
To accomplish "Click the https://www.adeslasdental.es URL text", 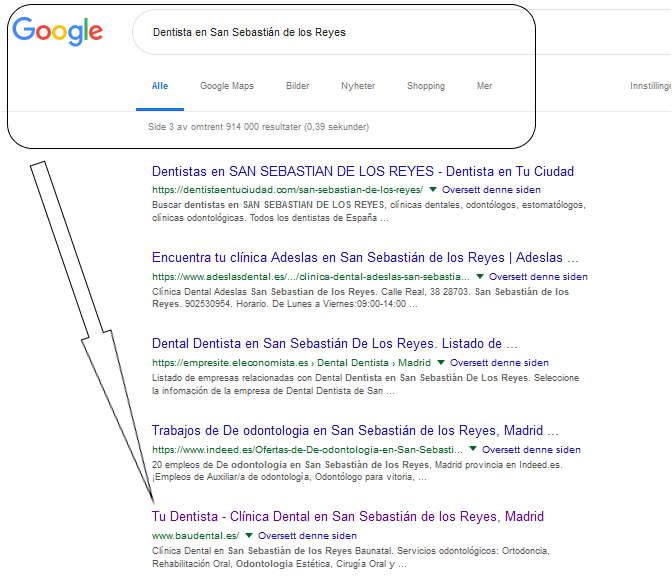I will pos(311,276).
